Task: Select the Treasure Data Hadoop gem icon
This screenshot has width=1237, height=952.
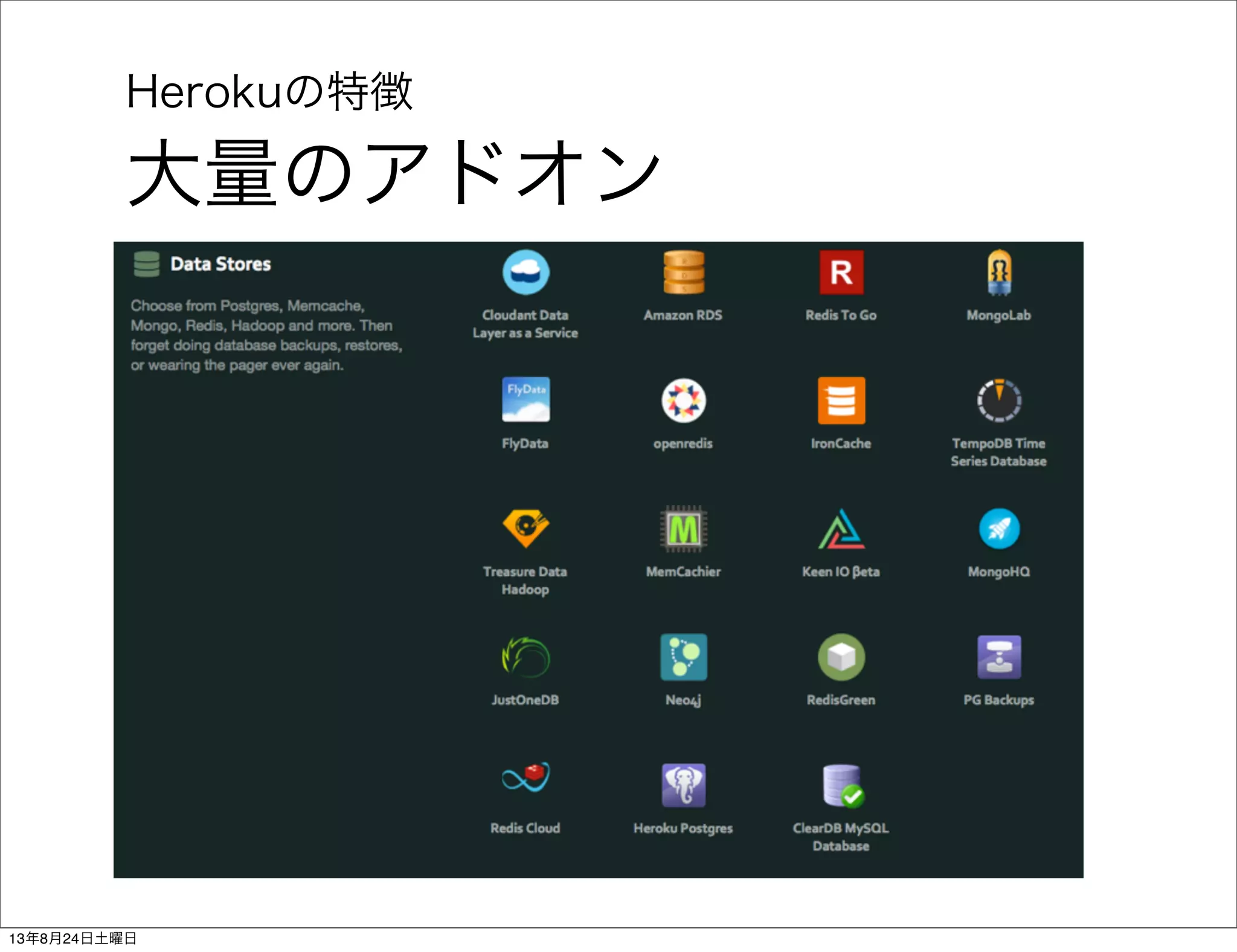Action: 525,529
